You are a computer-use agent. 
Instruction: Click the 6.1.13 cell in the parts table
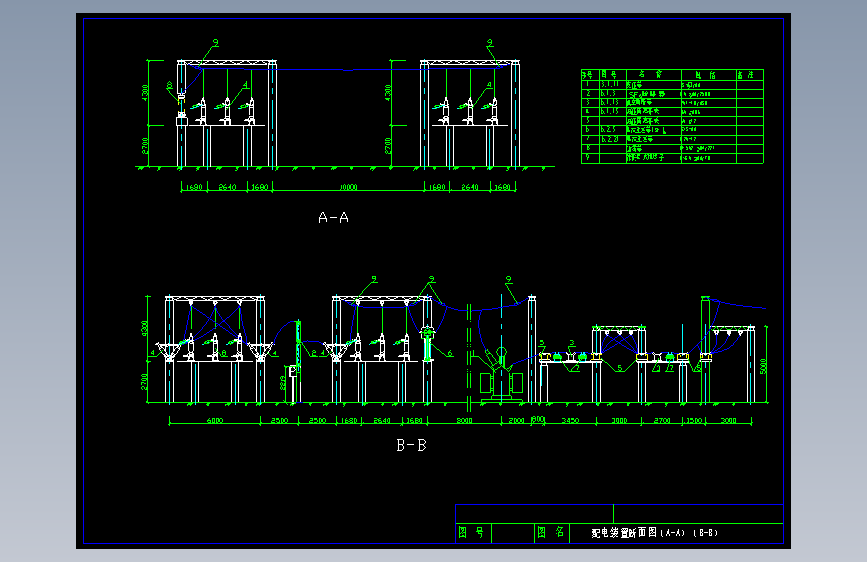click(610, 102)
